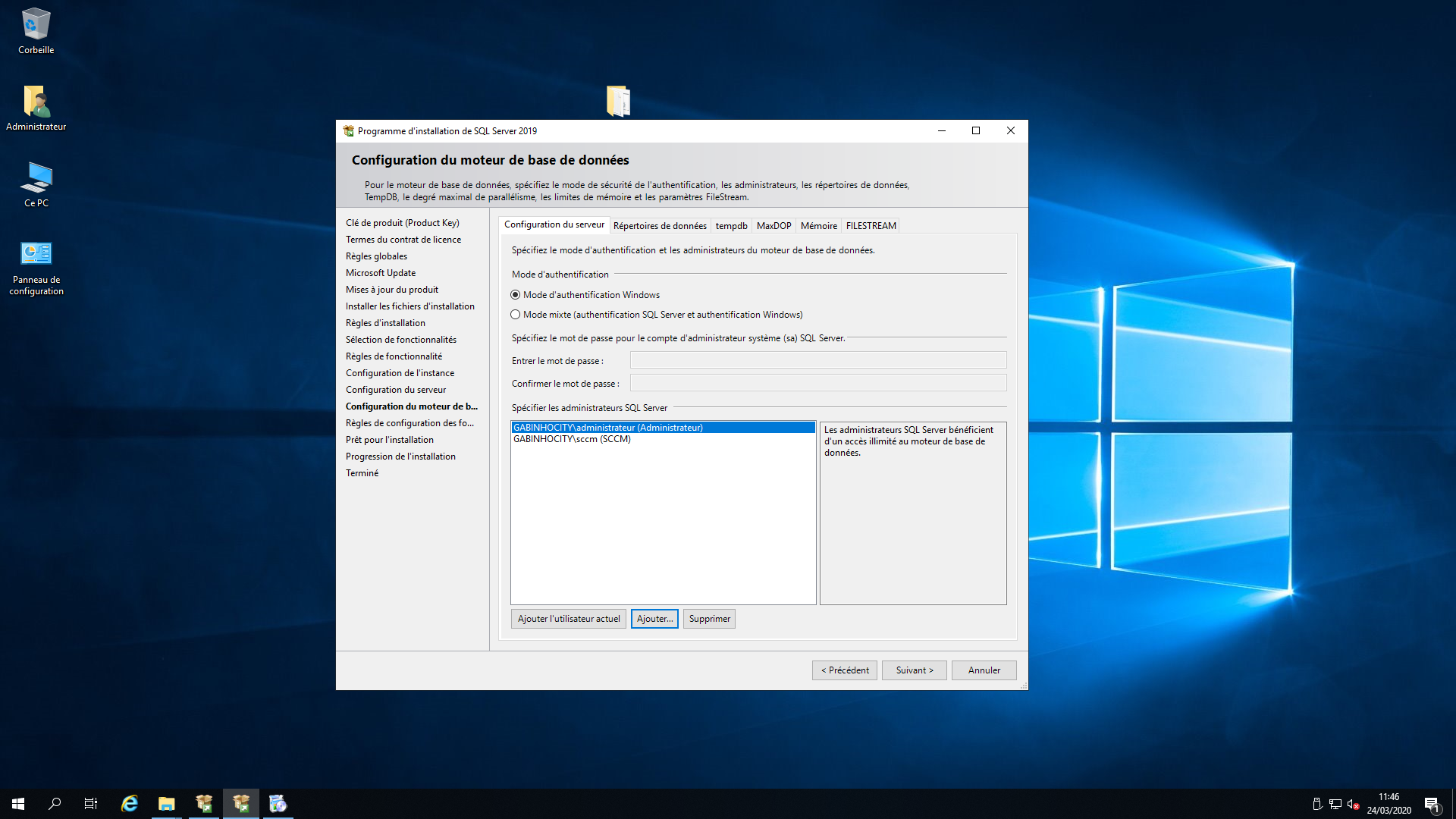Image resolution: width=1456 pixels, height=819 pixels.
Task: Switch to the first SQL setup taskbar icon
Action: [204, 804]
